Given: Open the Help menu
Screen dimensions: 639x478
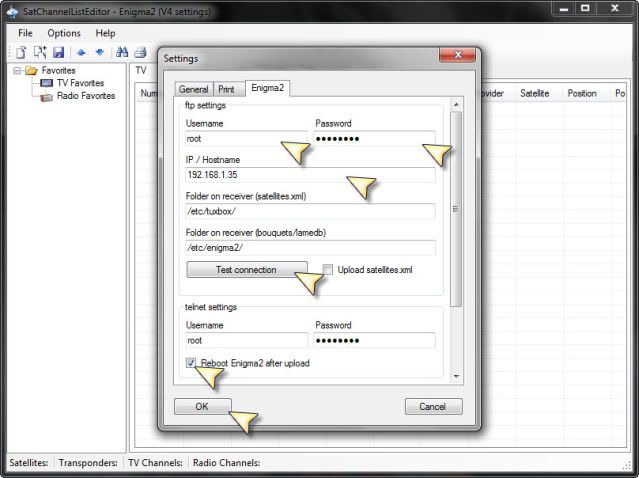Looking at the screenshot, I should tap(105, 33).
